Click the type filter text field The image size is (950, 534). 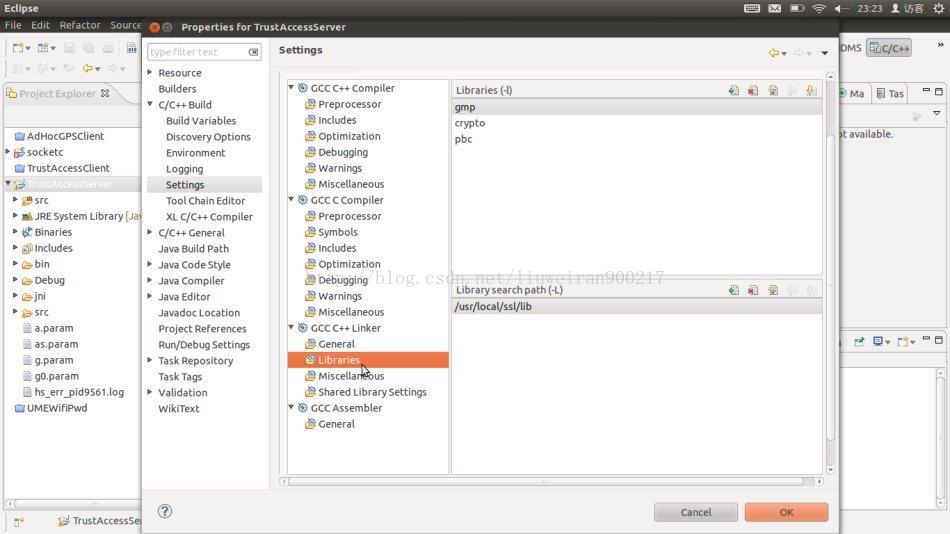tap(198, 52)
